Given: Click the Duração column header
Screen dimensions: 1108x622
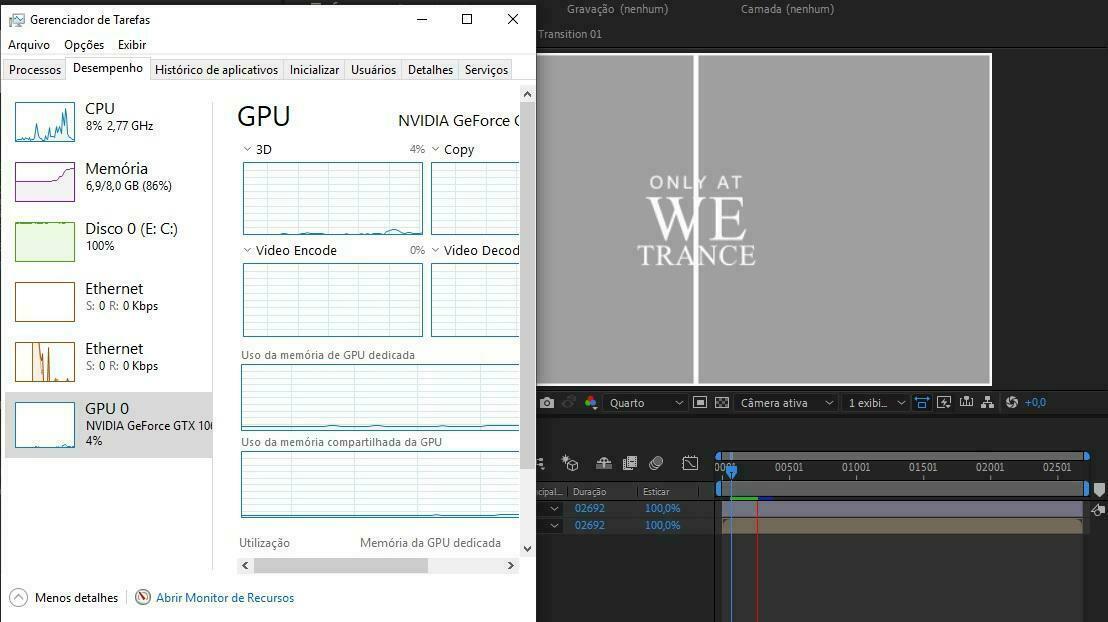Looking at the screenshot, I should point(589,492).
